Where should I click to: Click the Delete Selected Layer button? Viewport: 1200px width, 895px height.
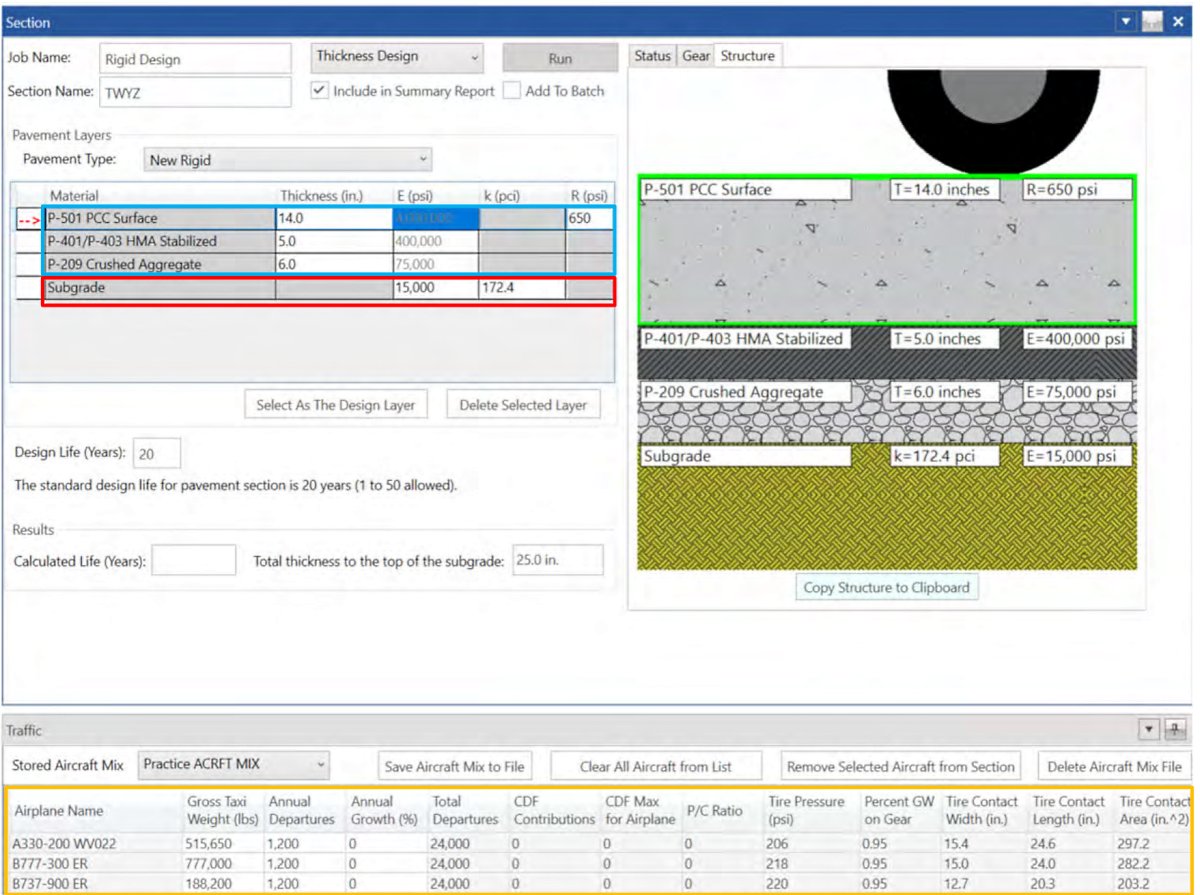point(524,405)
